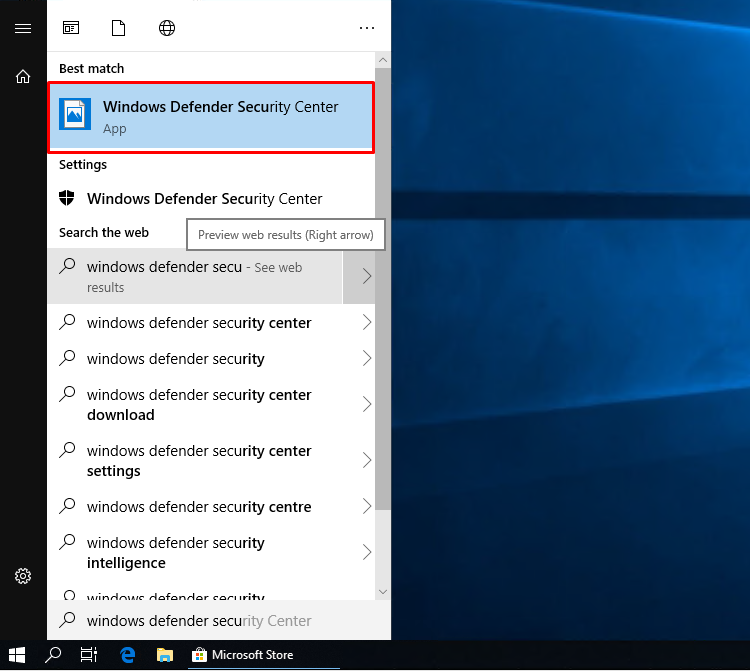The width and height of the screenshot is (750, 672).
Task: Expand arrow for 'security centre' suggestion
Action: point(367,506)
